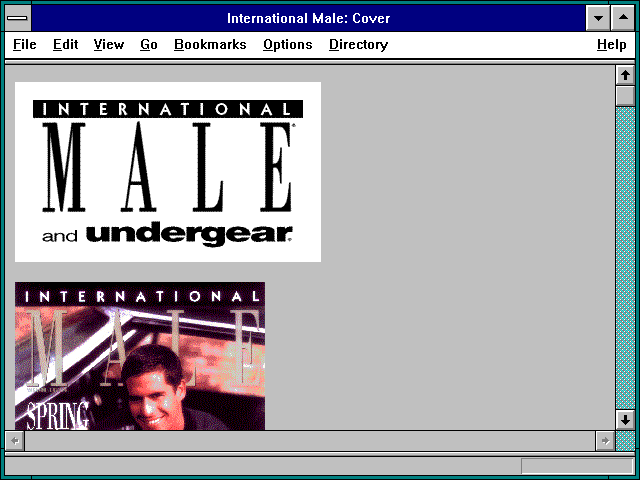Click the Spring catalog cover photo
The image size is (640, 480).
tap(140, 356)
